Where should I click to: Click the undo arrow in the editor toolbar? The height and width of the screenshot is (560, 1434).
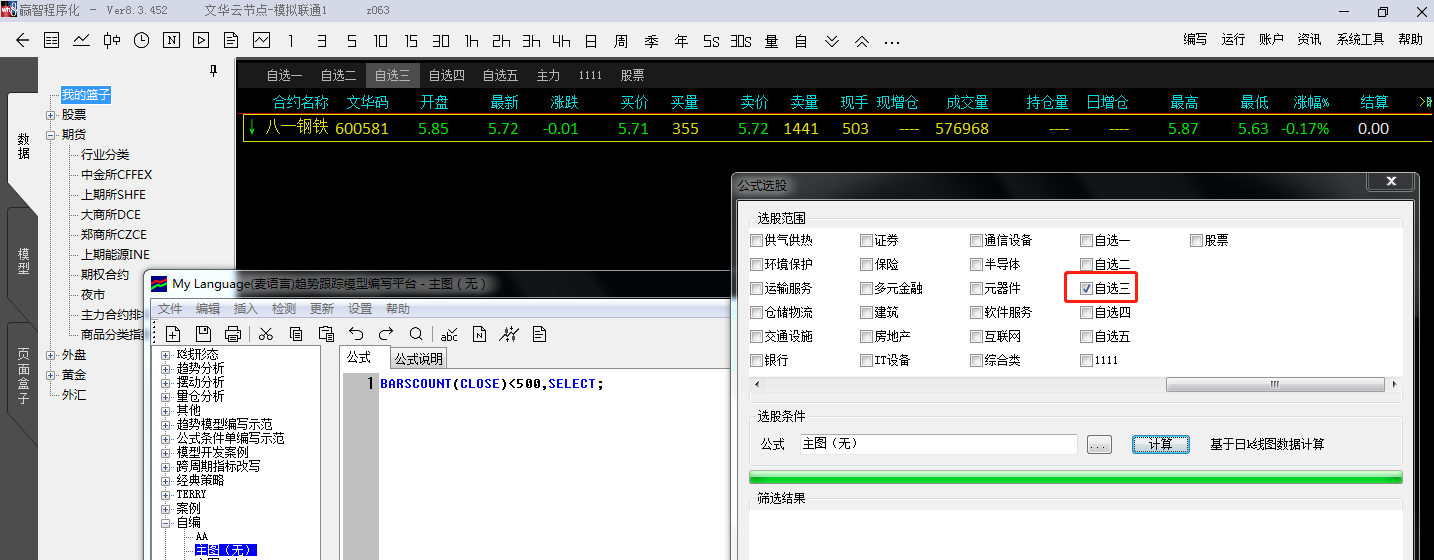pos(356,334)
